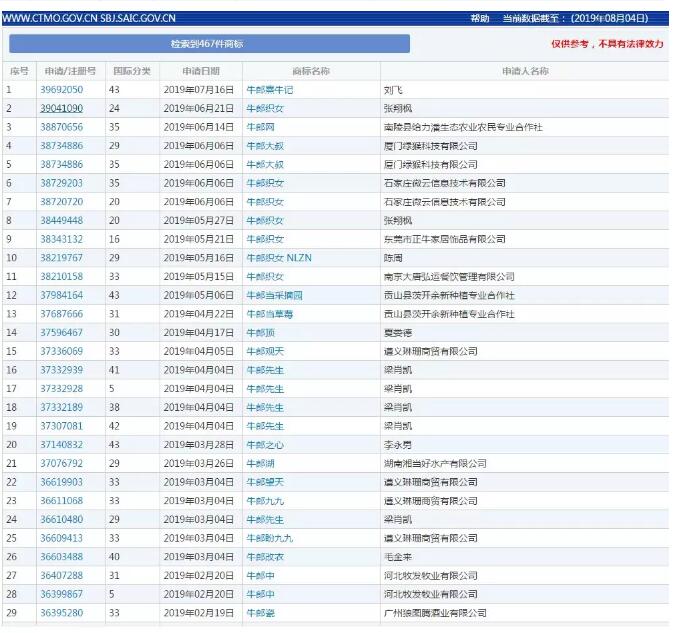Image resolution: width=675 pixels, height=633 pixels.
Task: Select the WWW.CTMO.GOV.CN SBJ.SAIC.GOV.CN header text
Action: [x=89, y=18]
